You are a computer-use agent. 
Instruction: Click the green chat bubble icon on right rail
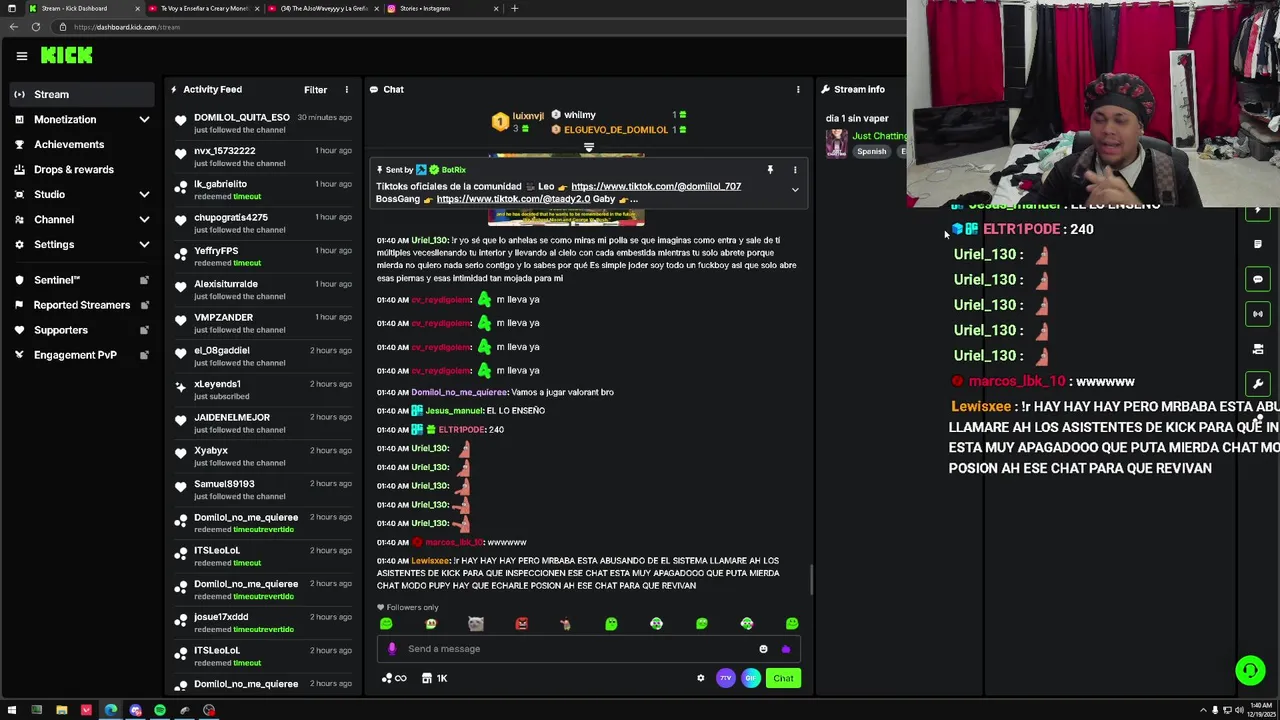pyautogui.click(x=1258, y=279)
